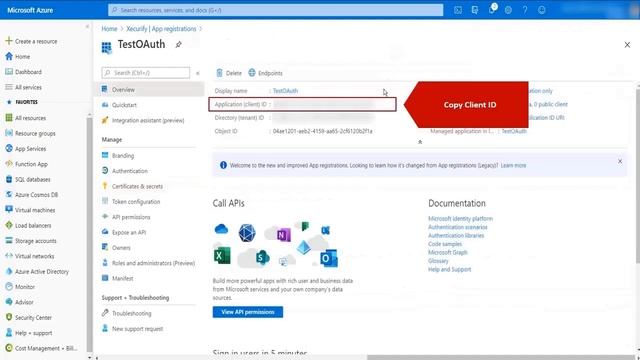Open Authentication libraries documentation link
Image resolution: width=640 pixels, height=360 pixels.
tap(456, 236)
